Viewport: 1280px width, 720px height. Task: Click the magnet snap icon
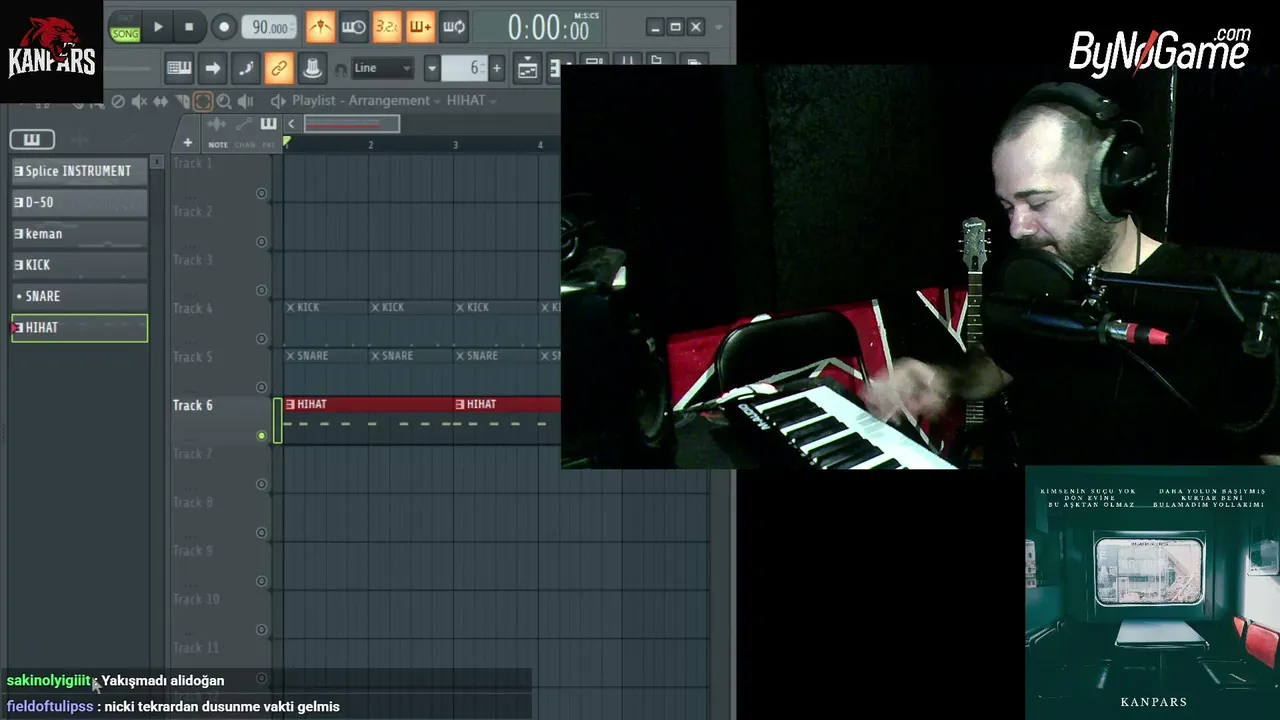click(341, 69)
